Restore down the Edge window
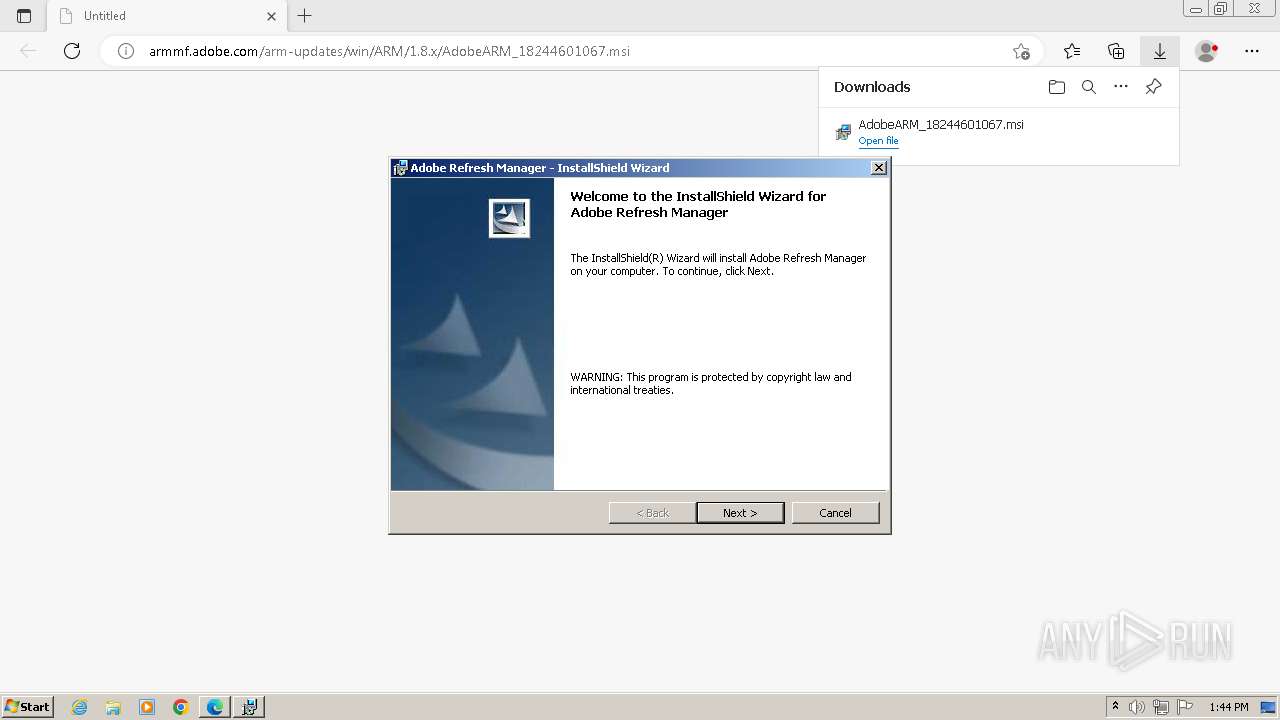This screenshot has width=1280, height=720. tap(1220, 9)
